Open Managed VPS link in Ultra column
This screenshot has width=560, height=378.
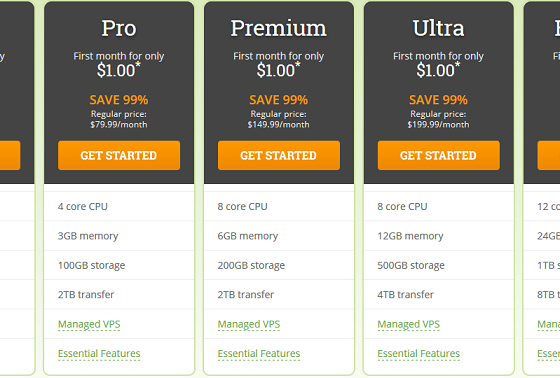(409, 324)
